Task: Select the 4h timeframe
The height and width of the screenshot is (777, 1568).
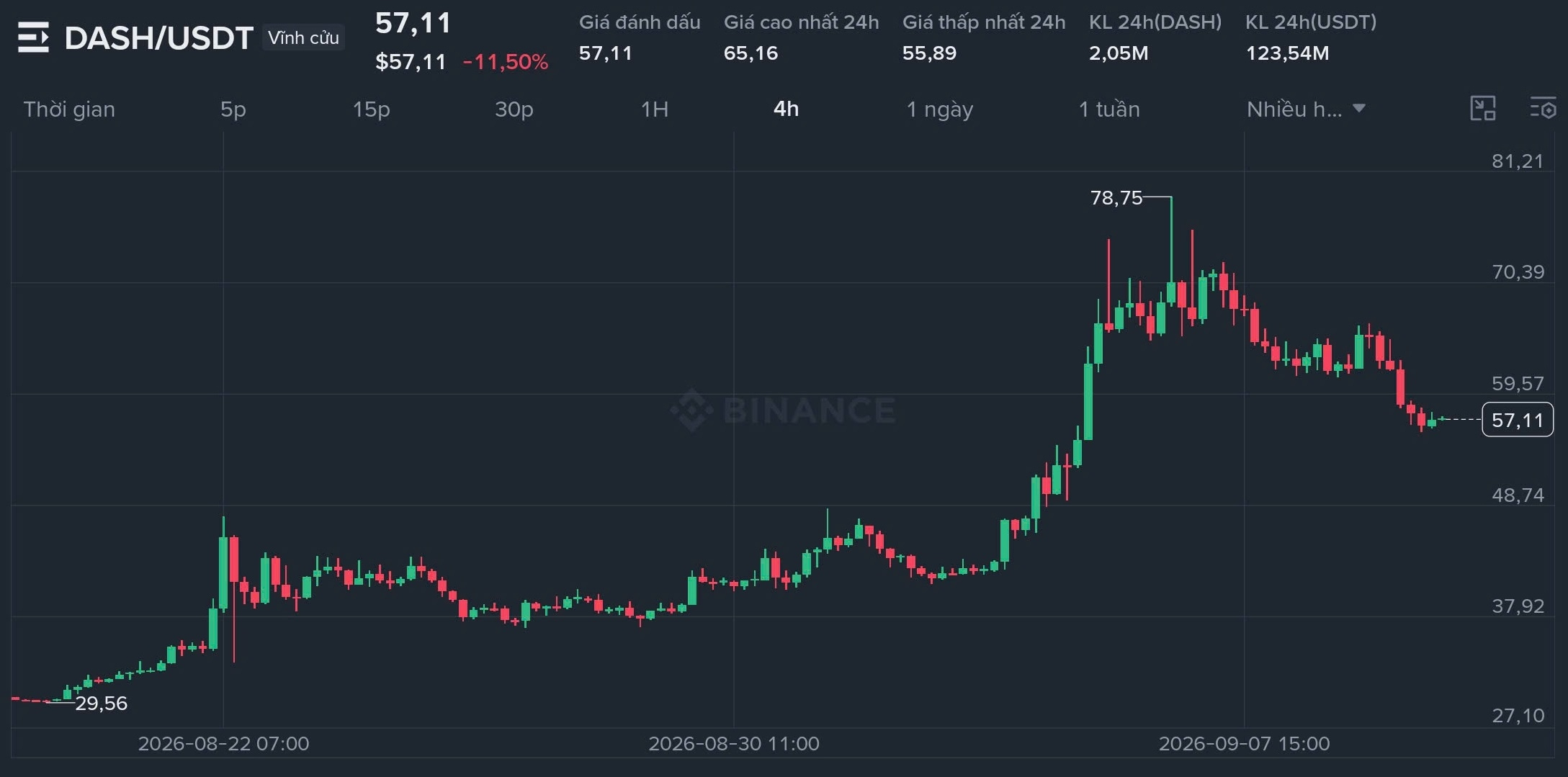Action: coord(786,109)
